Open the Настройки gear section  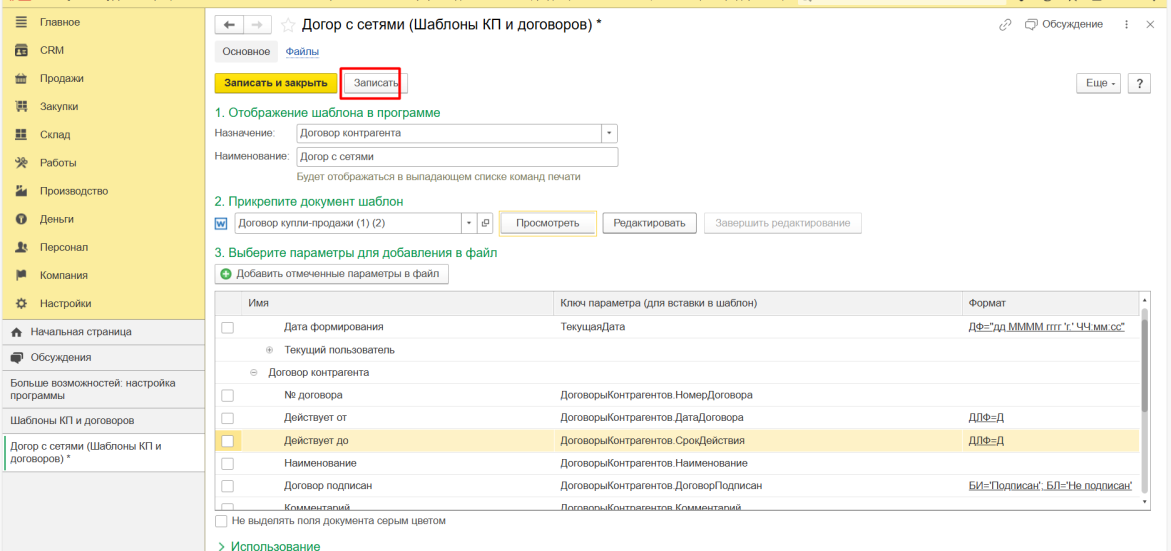(x=20, y=303)
